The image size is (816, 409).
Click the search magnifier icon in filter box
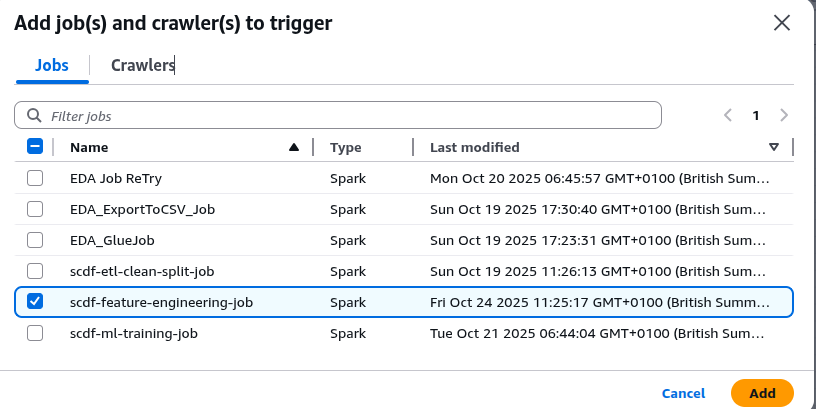click(x=33, y=116)
